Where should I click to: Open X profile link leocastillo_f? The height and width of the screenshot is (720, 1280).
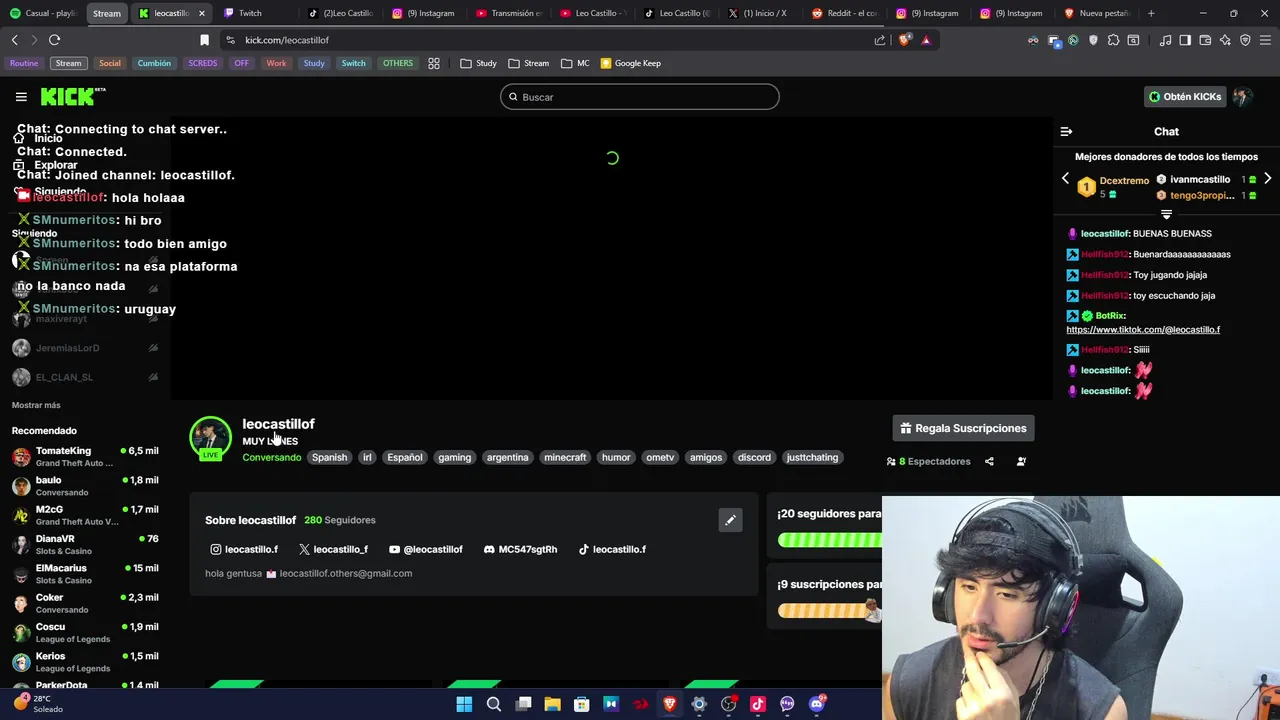click(x=333, y=549)
